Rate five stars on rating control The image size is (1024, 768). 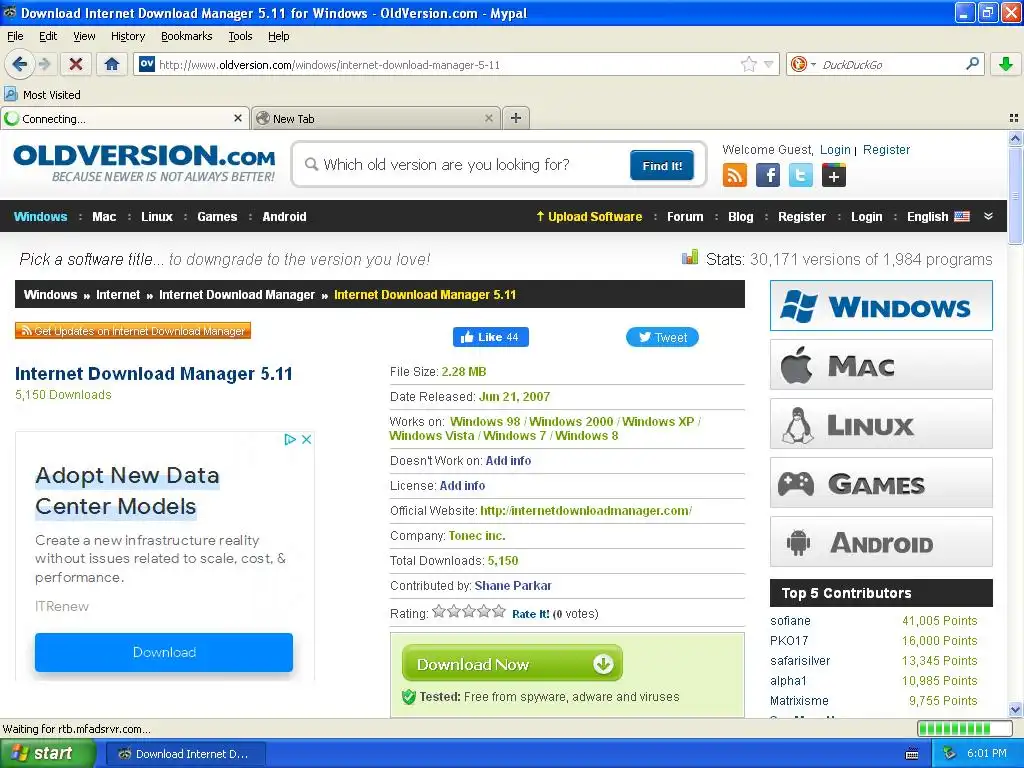click(498, 612)
